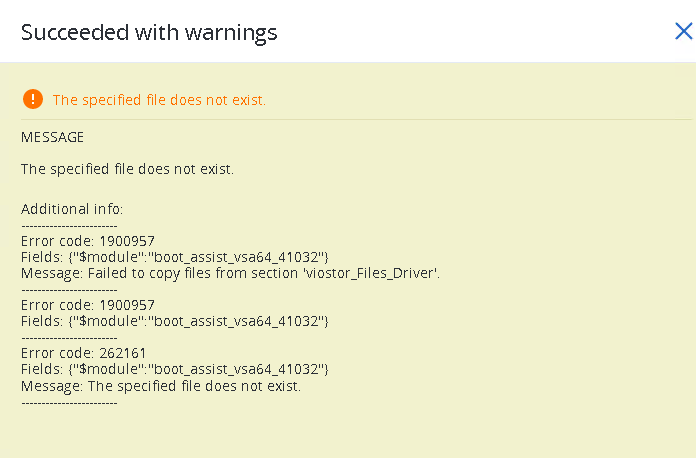Click the dashed separator above the second 1900957 code

click(69, 290)
